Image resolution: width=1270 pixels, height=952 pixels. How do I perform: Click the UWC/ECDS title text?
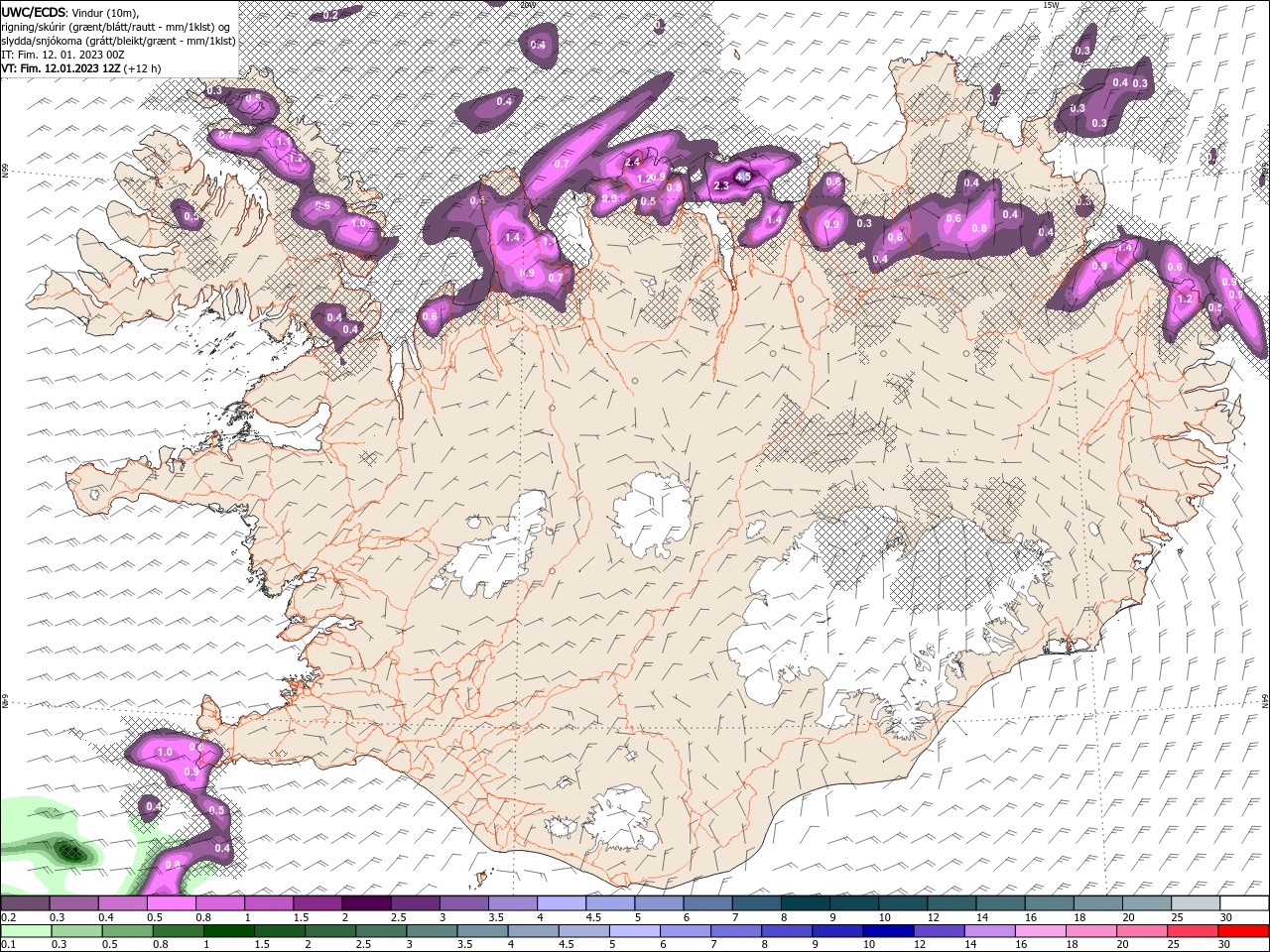pos(33,12)
